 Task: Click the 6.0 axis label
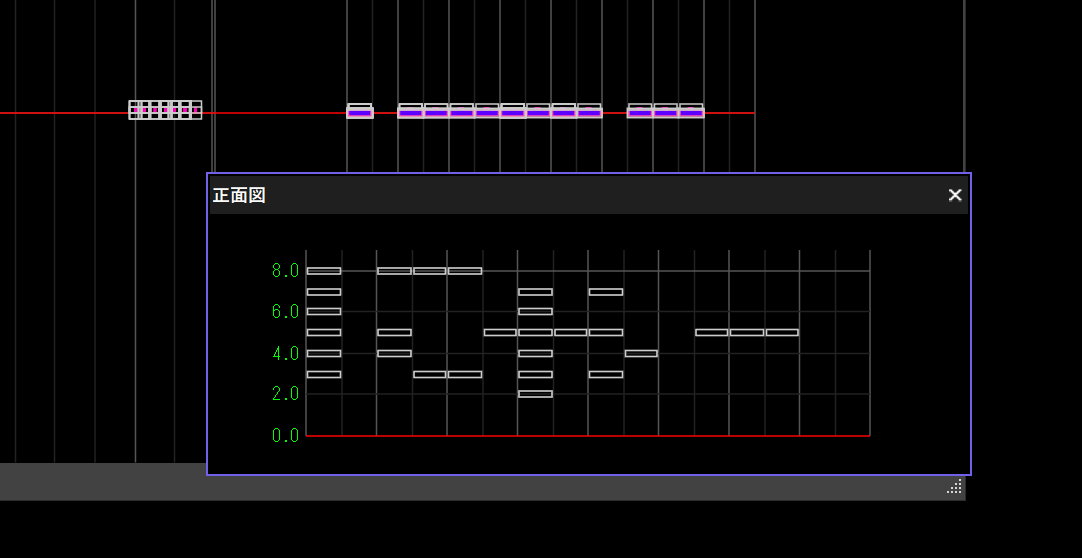click(x=285, y=312)
